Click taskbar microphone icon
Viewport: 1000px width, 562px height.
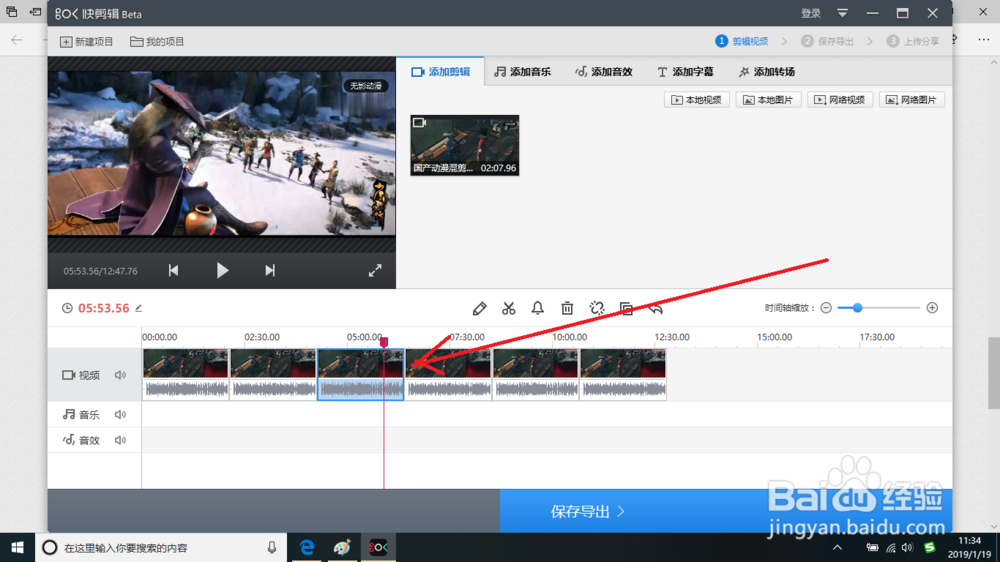point(272,547)
